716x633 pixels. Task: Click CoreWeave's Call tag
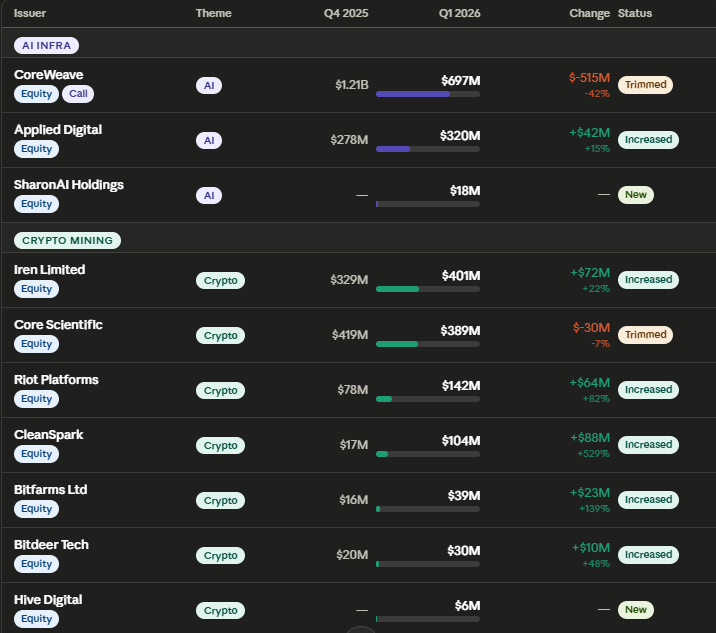point(78,94)
